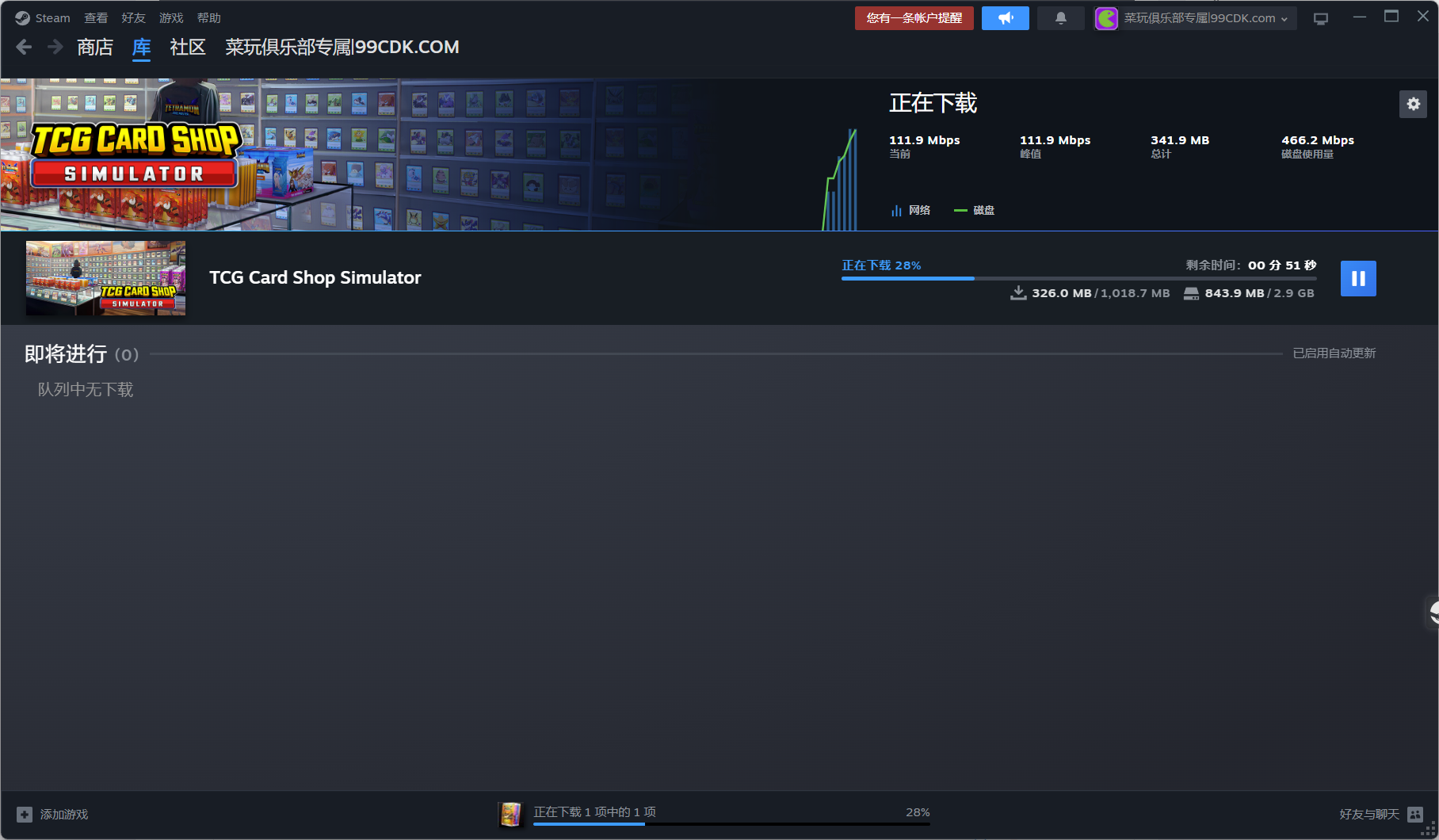
Task: Go forward with the right arrow
Action: click(x=55, y=48)
